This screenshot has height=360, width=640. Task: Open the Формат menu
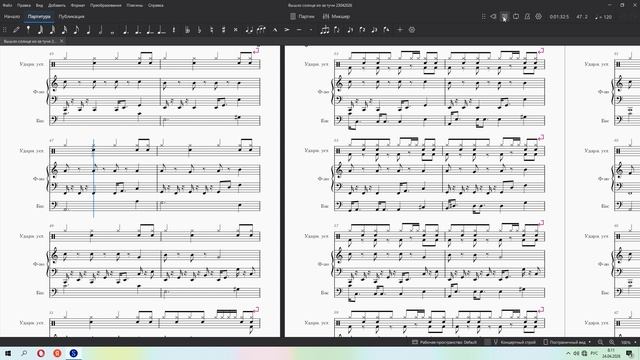78,5
